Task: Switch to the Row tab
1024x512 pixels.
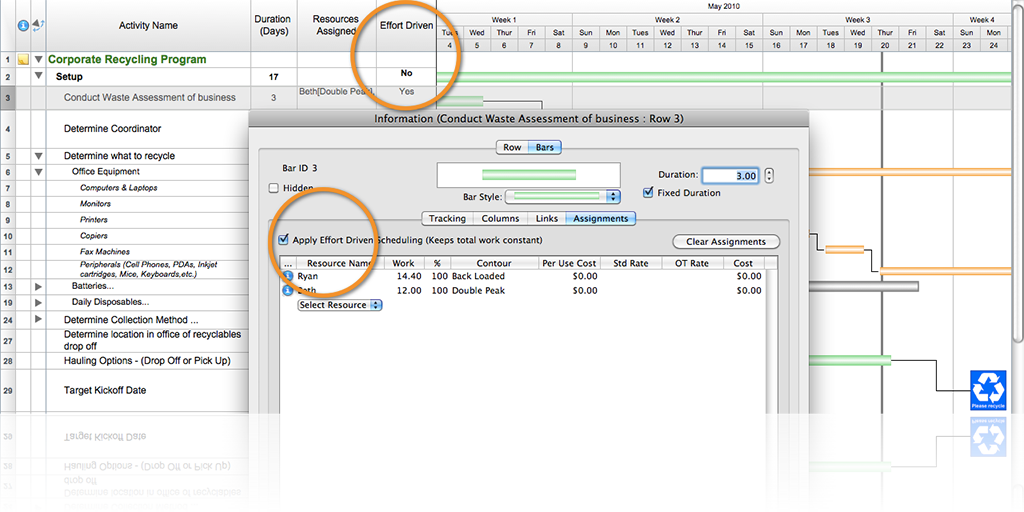Action: pos(512,147)
